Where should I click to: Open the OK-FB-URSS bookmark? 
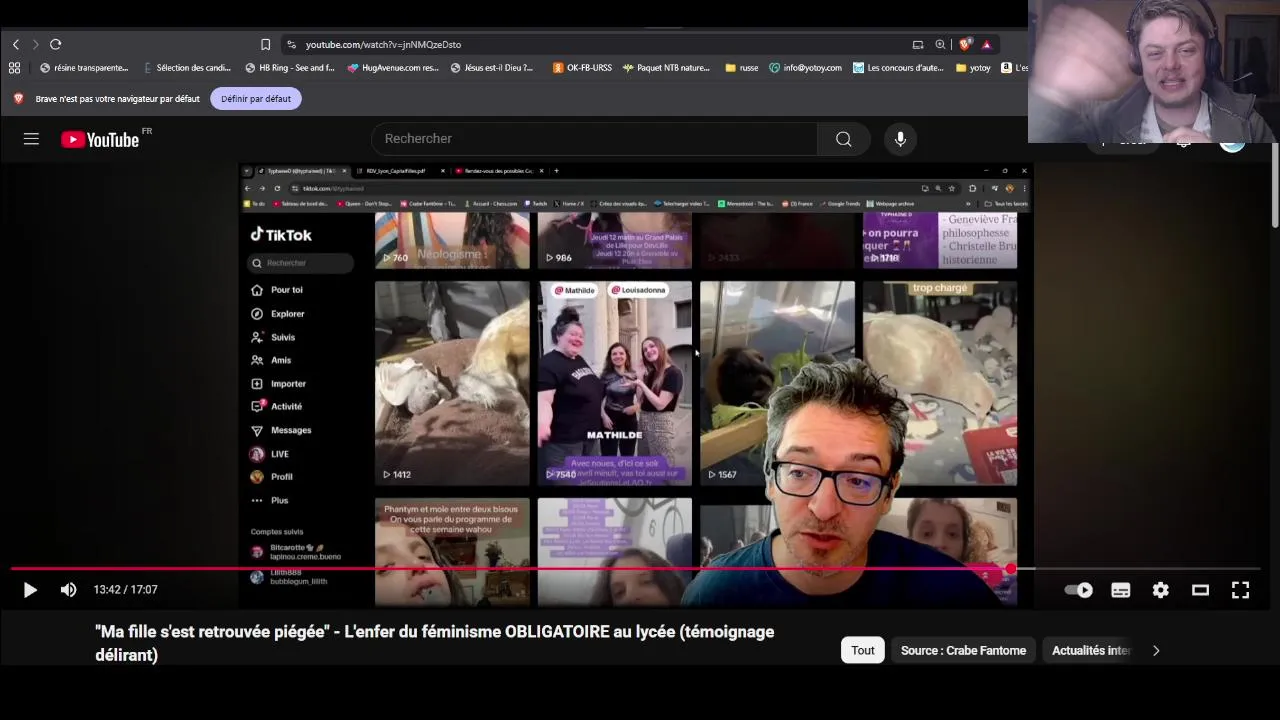[583, 68]
